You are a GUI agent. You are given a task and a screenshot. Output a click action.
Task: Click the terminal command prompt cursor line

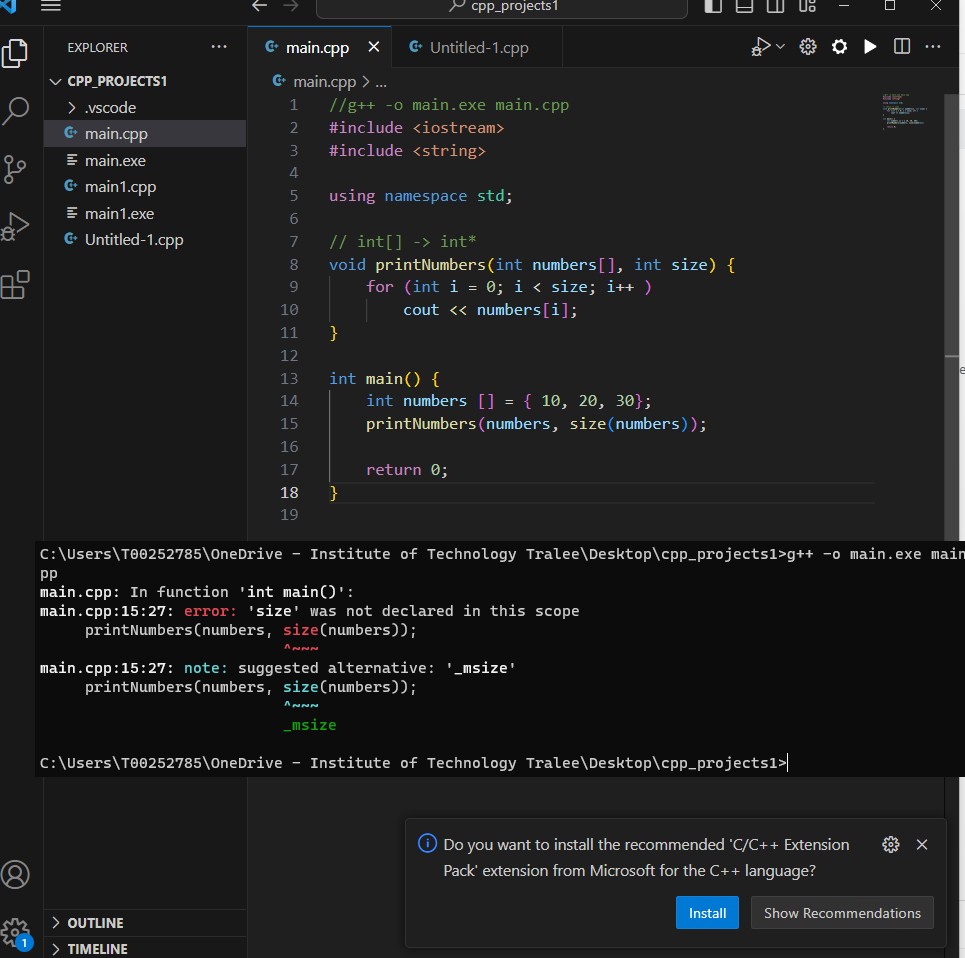coord(414,763)
